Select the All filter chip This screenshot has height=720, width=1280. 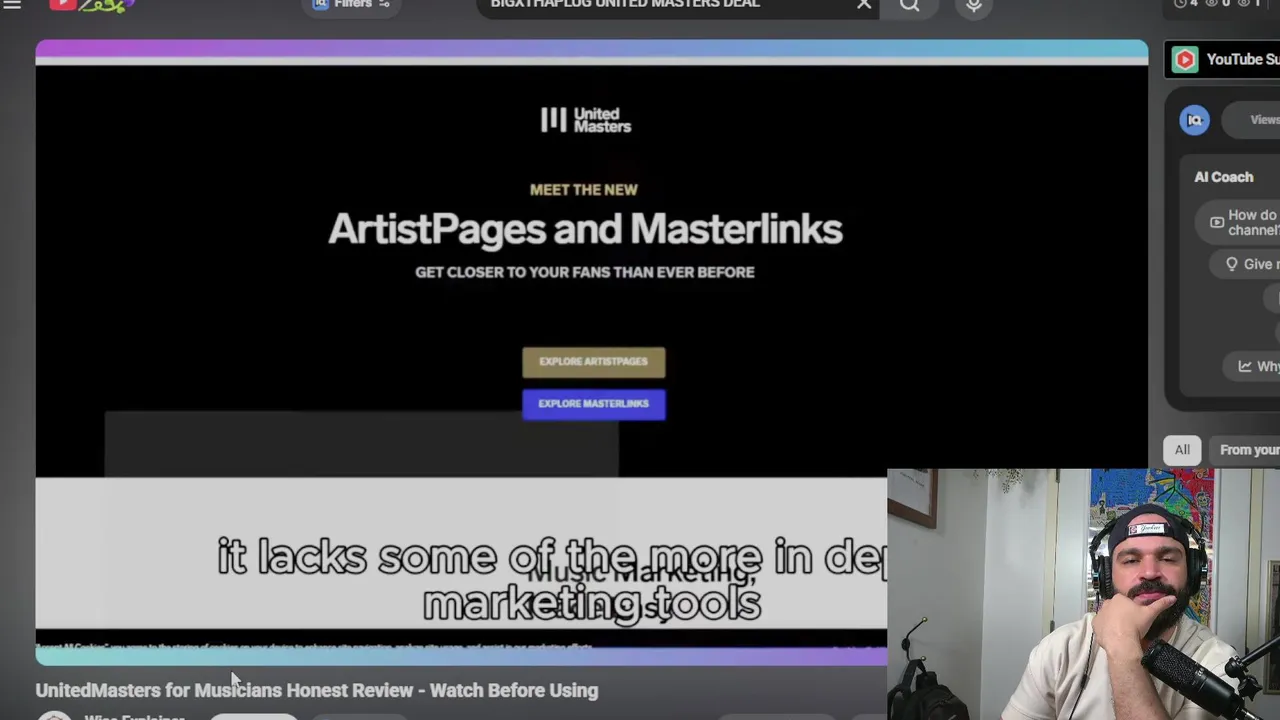(x=1182, y=450)
